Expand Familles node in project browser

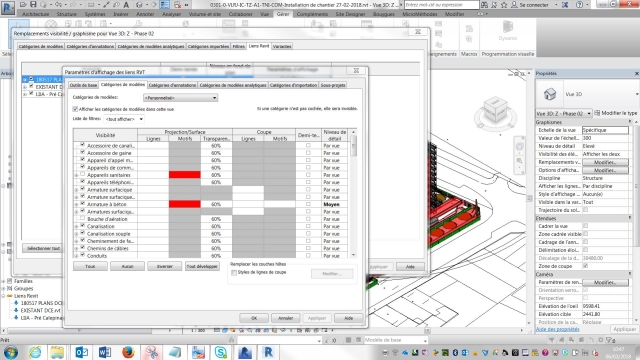(x=4, y=281)
